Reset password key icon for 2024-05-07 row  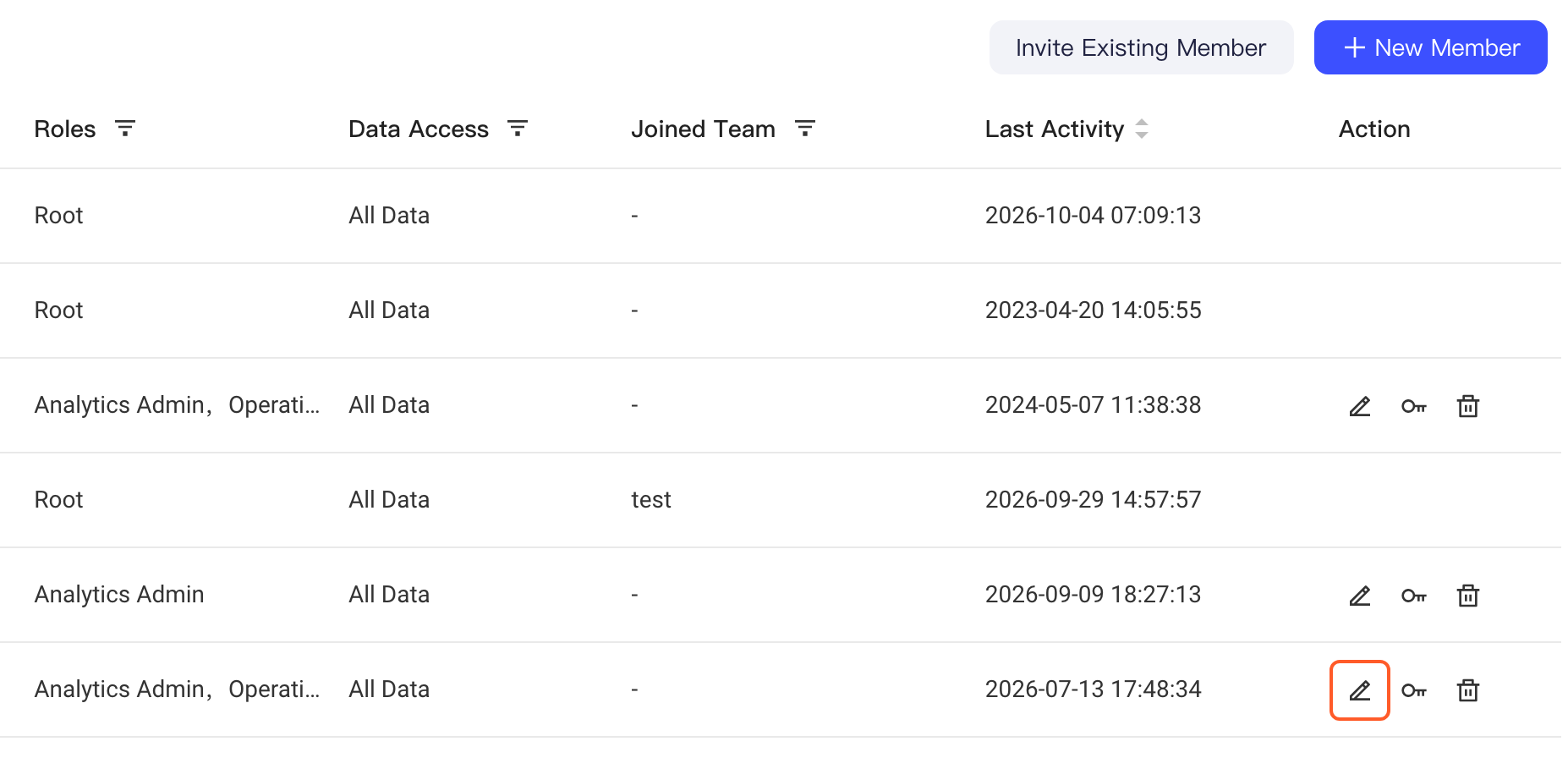tap(1414, 406)
